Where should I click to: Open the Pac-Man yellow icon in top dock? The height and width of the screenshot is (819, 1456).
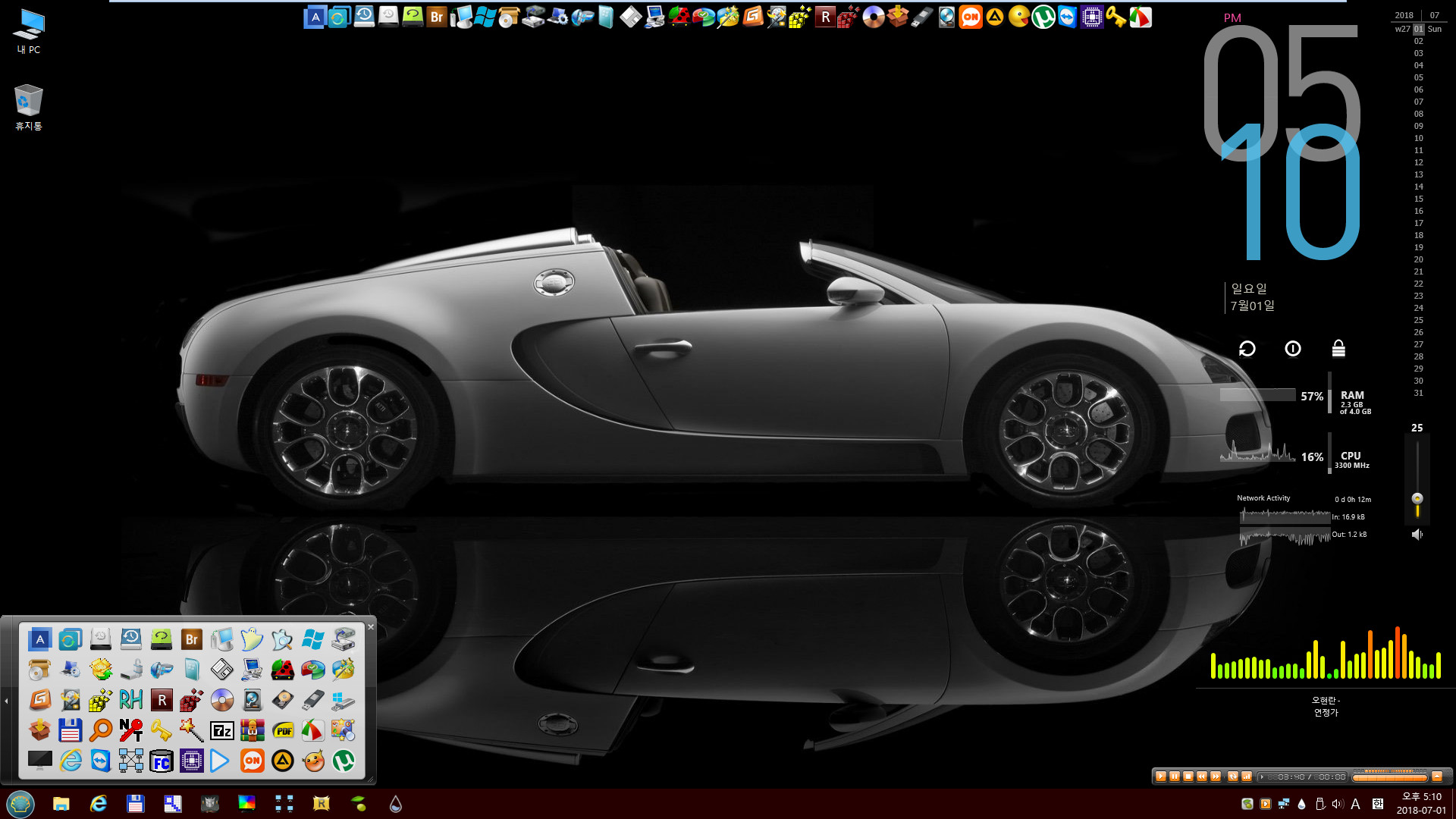(x=1019, y=17)
